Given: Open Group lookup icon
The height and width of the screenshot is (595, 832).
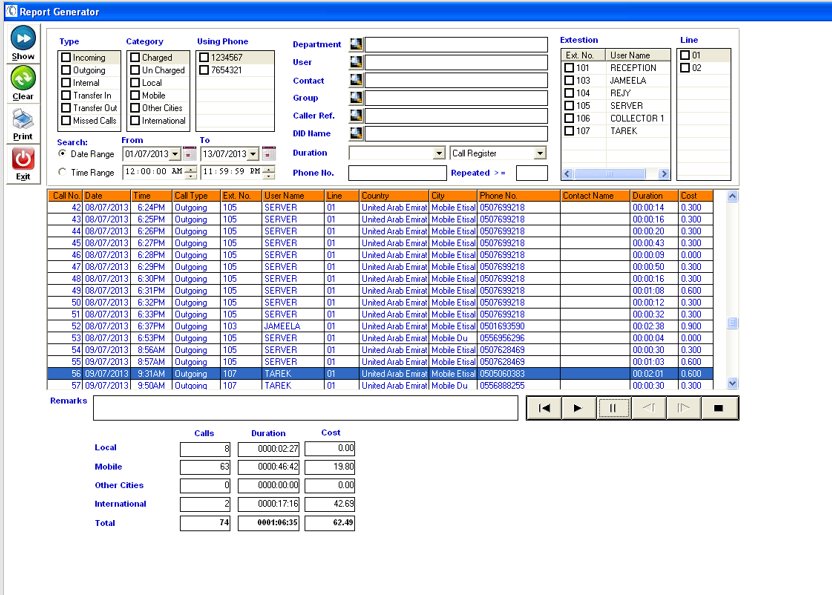Looking at the screenshot, I should pyautogui.click(x=356, y=98).
